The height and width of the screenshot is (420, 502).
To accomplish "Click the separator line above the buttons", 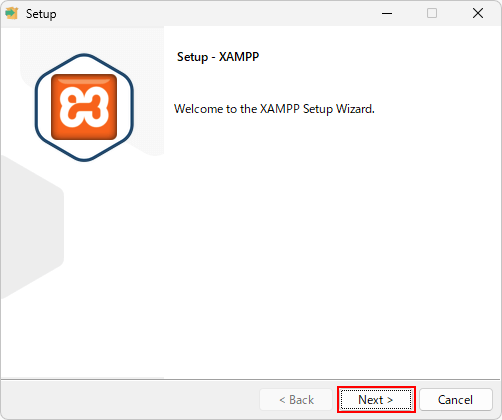I will coord(251,379).
